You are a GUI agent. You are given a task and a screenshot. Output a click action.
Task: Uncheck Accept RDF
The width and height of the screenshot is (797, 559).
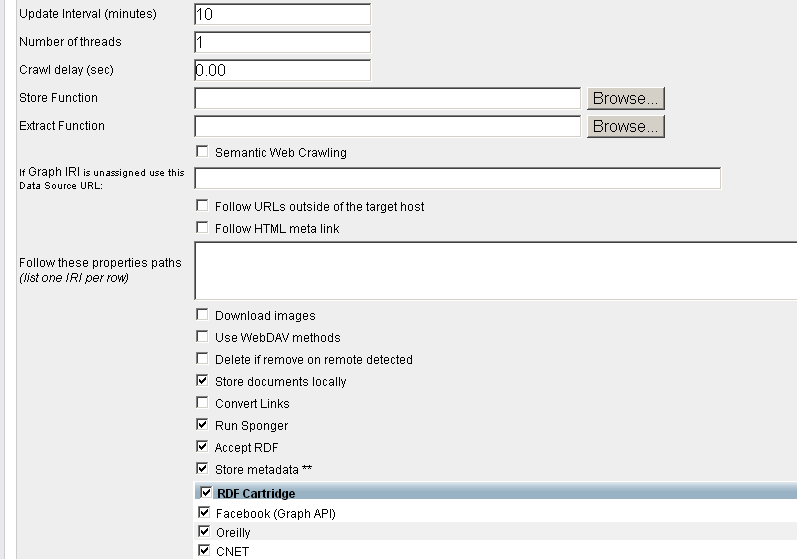(x=202, y=447)
